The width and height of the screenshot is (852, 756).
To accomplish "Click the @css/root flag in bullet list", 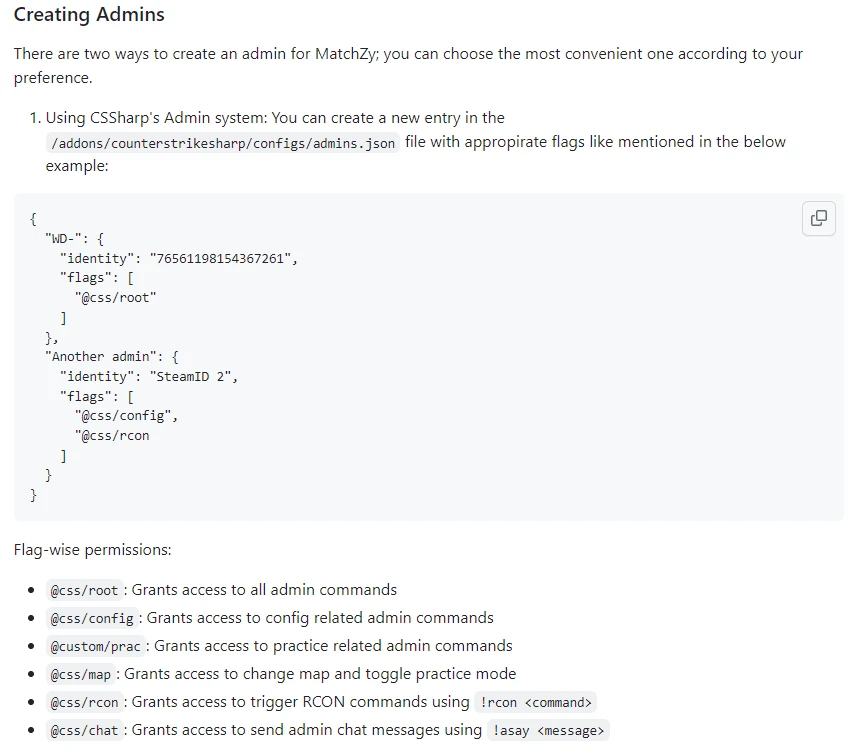I will click(x=85, y=591).
